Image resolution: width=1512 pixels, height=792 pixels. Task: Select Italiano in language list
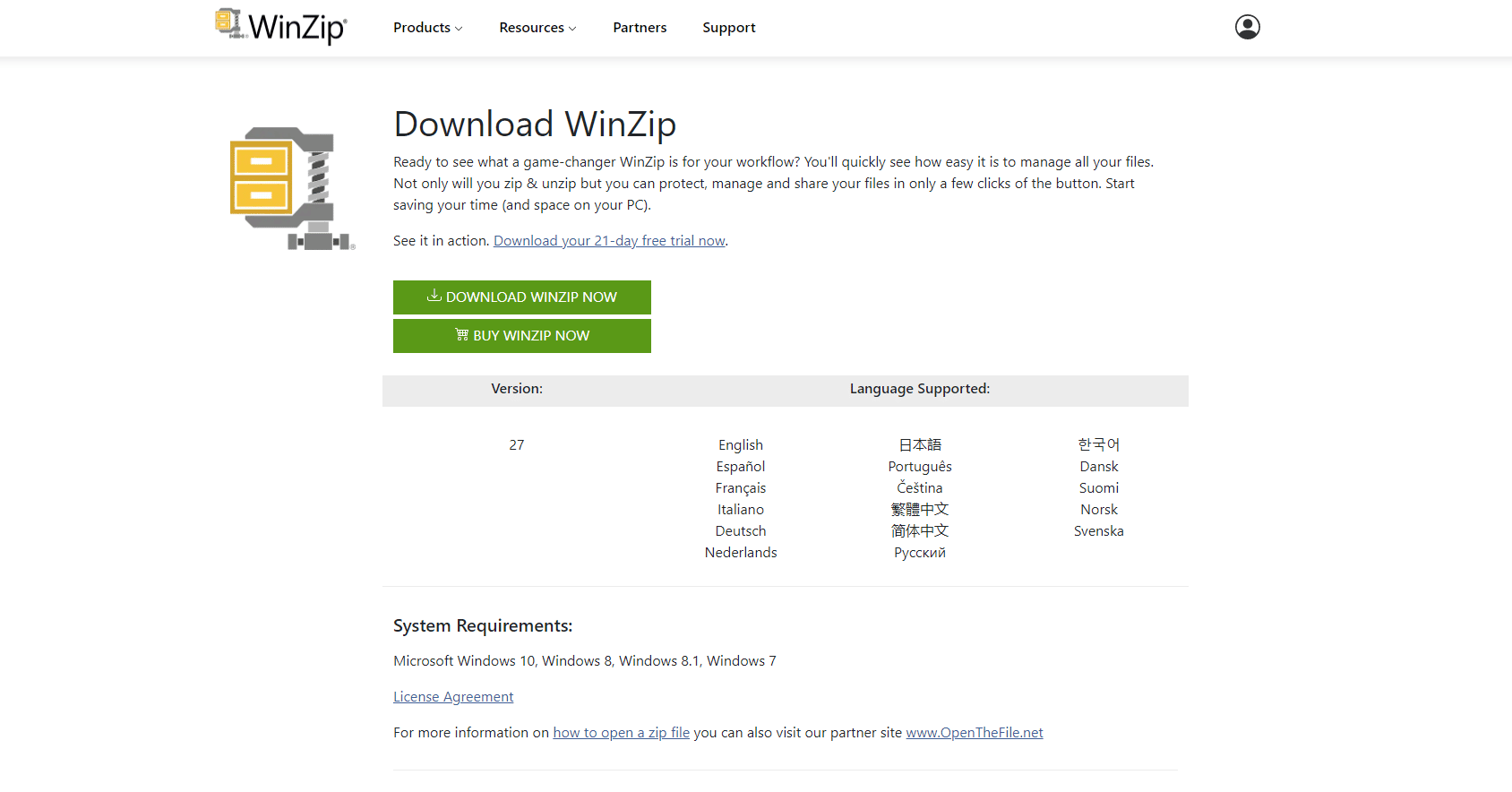[x=741, y=510]
